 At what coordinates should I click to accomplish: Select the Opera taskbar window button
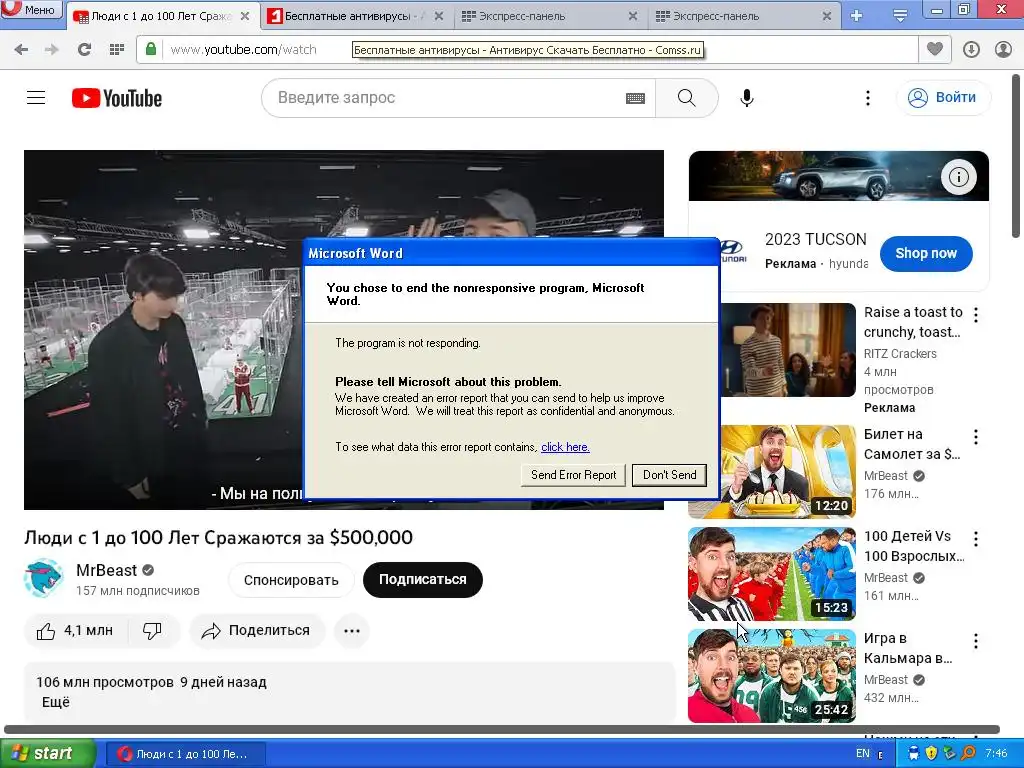coord(185,754)
